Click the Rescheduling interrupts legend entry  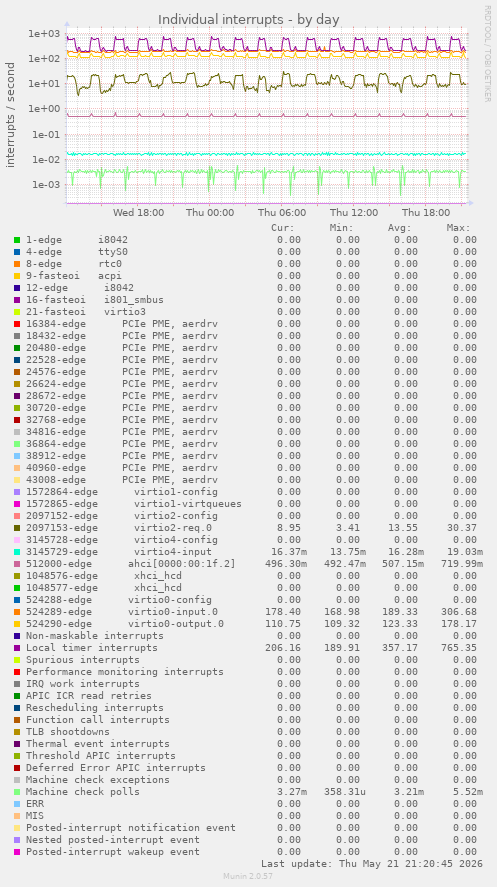point(94,708)
